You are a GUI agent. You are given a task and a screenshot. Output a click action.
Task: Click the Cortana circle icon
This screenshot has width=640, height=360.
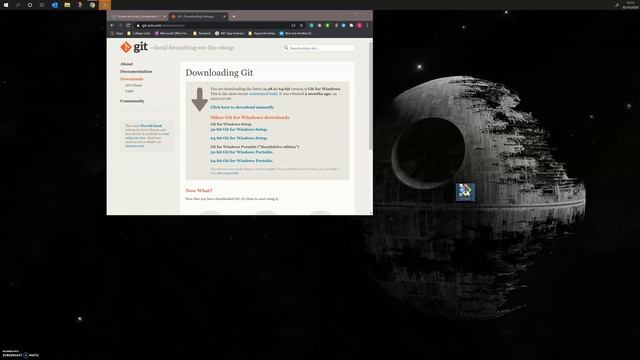coord(30,5)
